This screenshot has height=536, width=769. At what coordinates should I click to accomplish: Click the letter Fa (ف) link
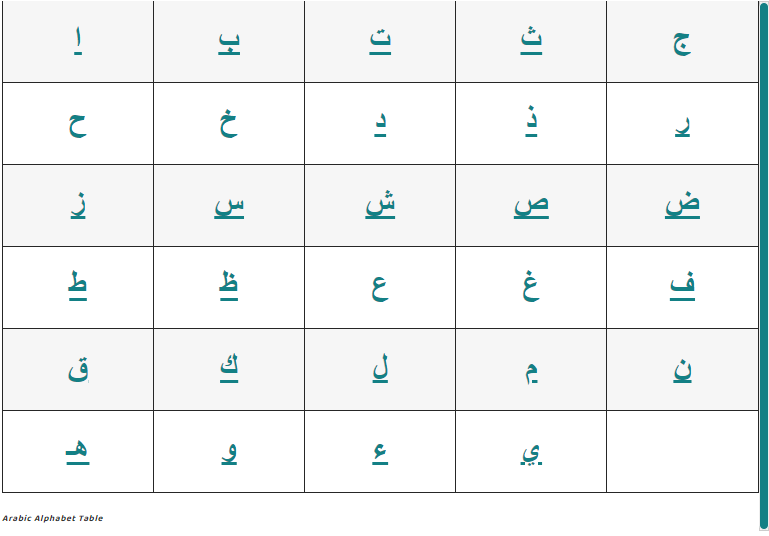[682, 286]
